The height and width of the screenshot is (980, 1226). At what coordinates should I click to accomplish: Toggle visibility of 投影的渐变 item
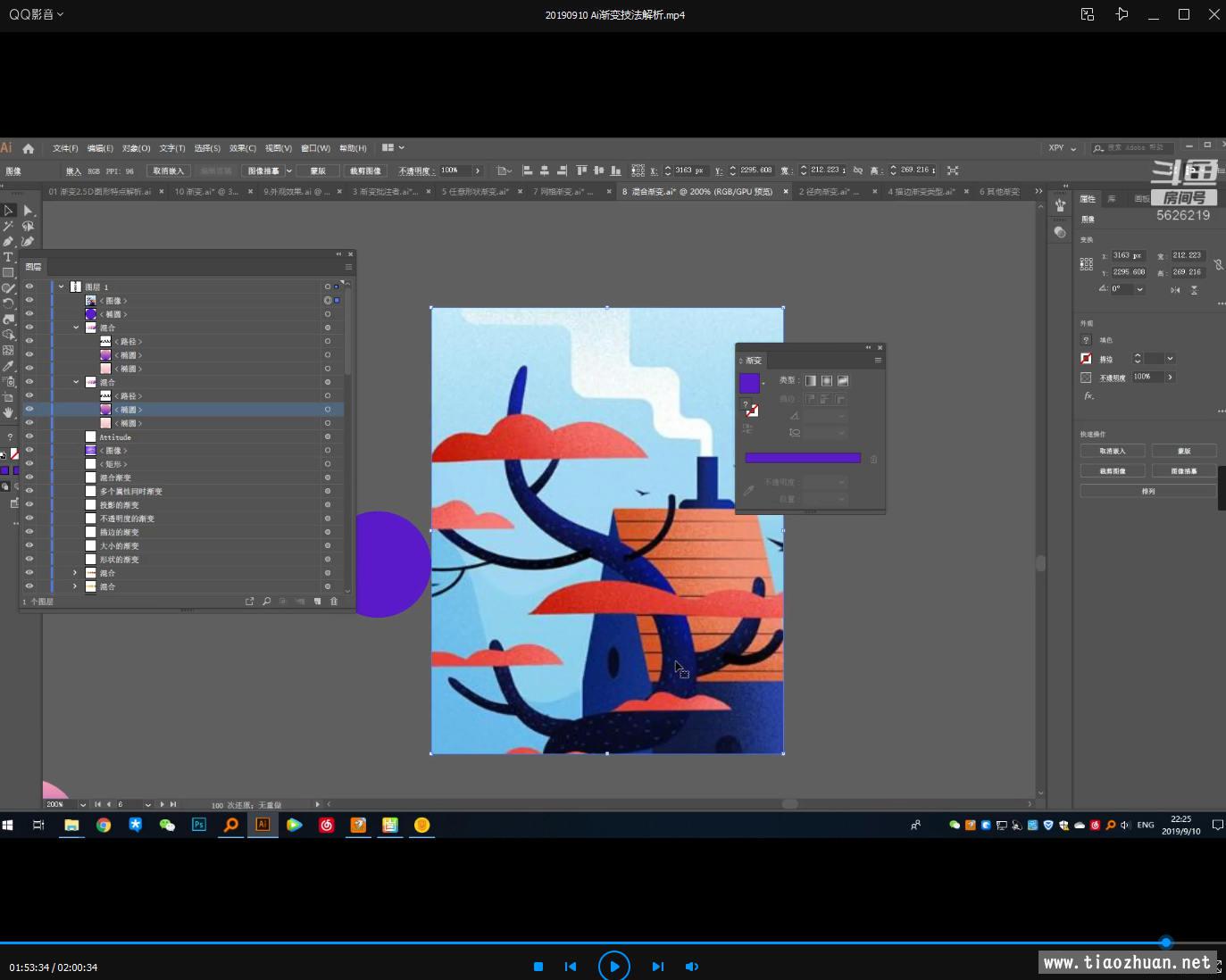pos(29,504)
